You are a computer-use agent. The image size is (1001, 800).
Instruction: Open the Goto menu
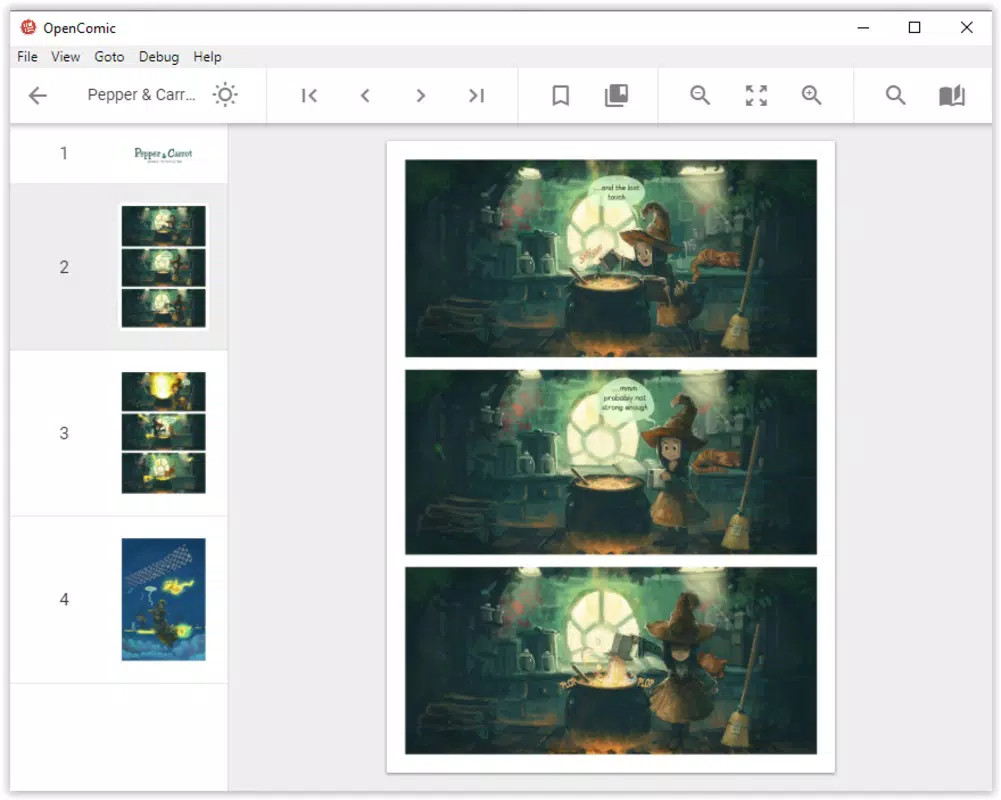[x=109, y=57]
